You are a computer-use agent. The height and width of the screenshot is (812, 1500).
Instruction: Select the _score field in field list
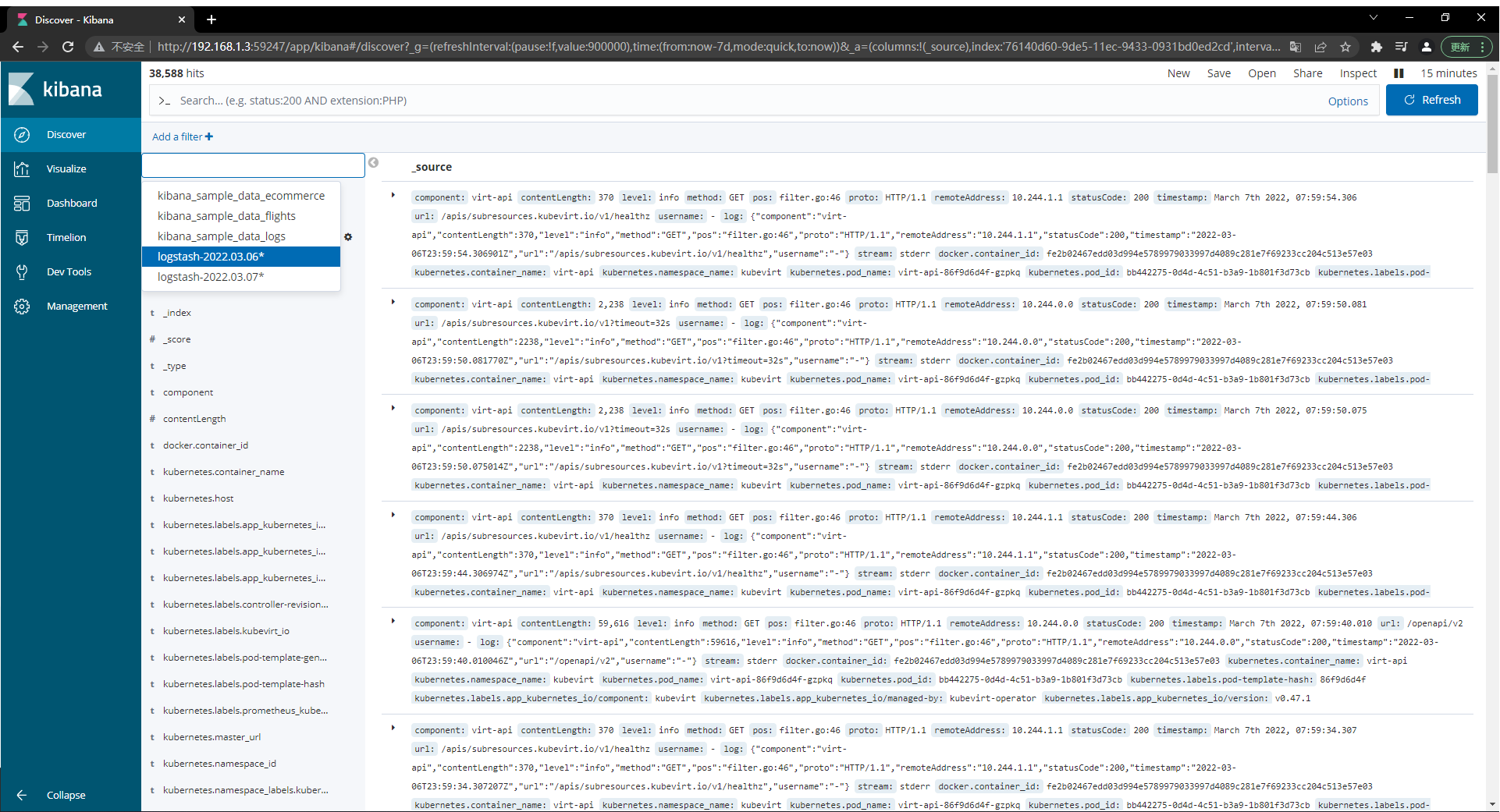177,339
